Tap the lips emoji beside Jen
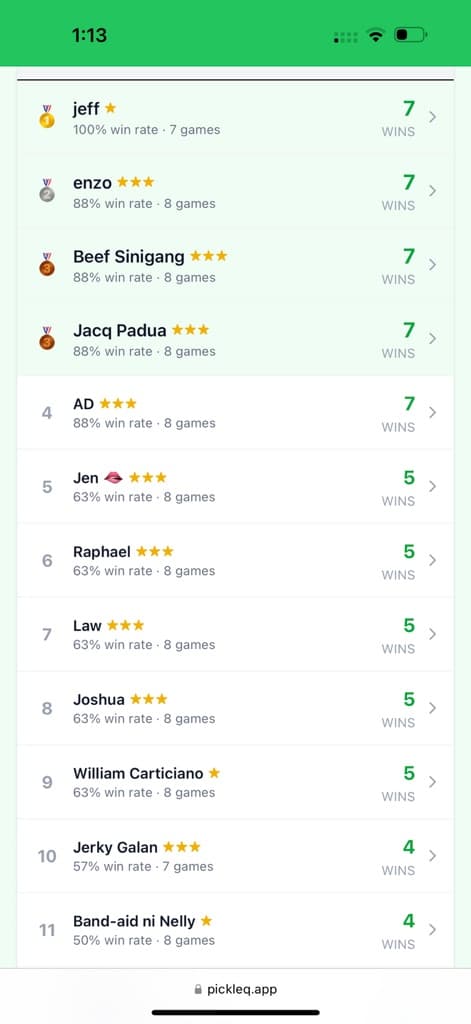The image size is (471, 1024). pyautogui.click(x=113, y=478)
